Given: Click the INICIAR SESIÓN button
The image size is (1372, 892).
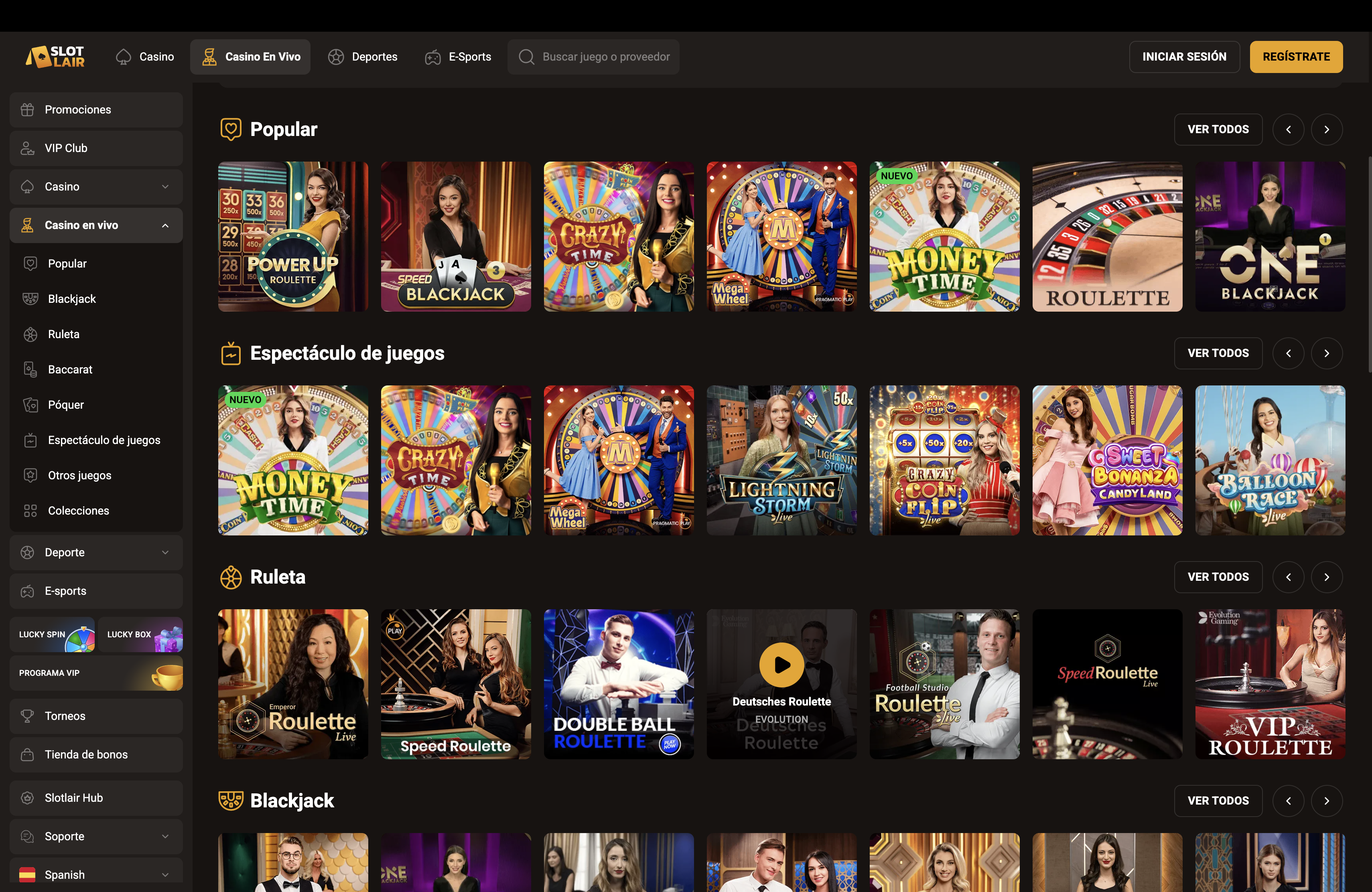Looking at the screenshot, I should (x=1184, y=57).
